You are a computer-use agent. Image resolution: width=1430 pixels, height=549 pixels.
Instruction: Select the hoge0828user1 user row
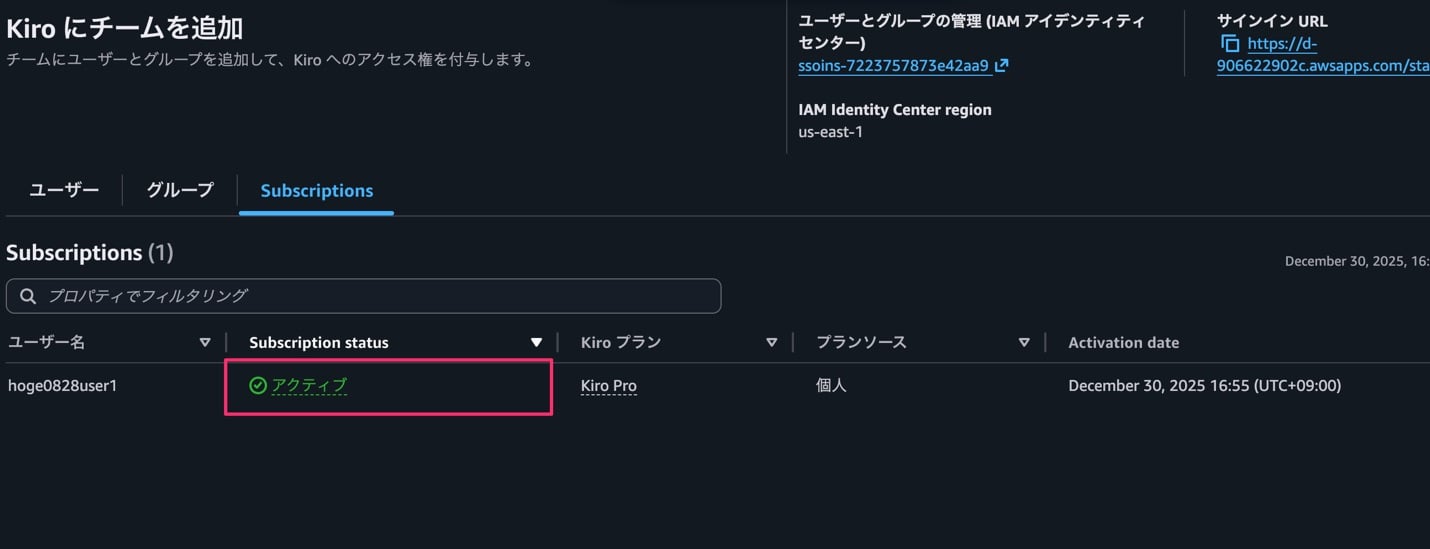[62, 385]
